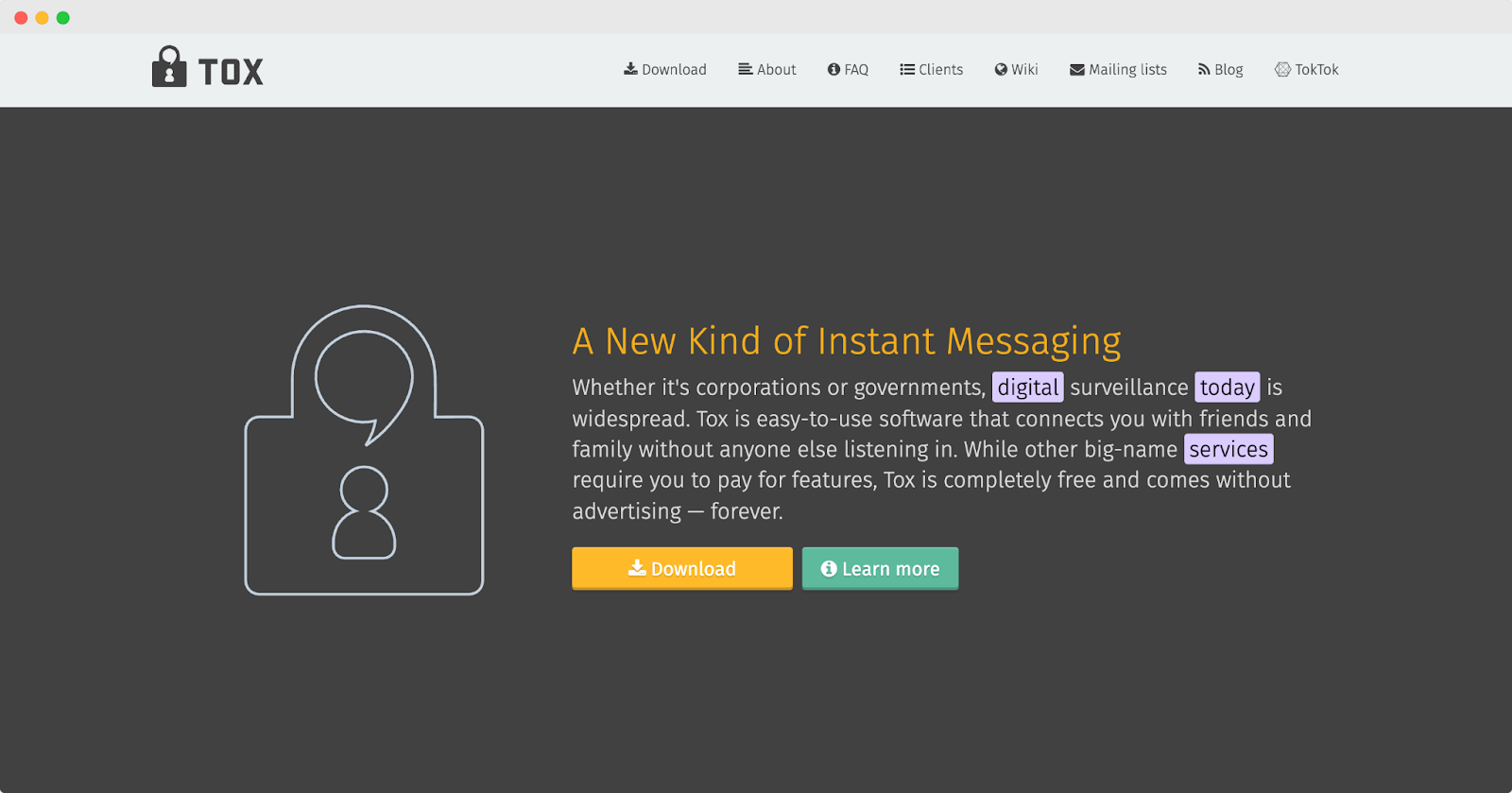Click the large padlock illustration
The image size is (1512, 793).
364,450
